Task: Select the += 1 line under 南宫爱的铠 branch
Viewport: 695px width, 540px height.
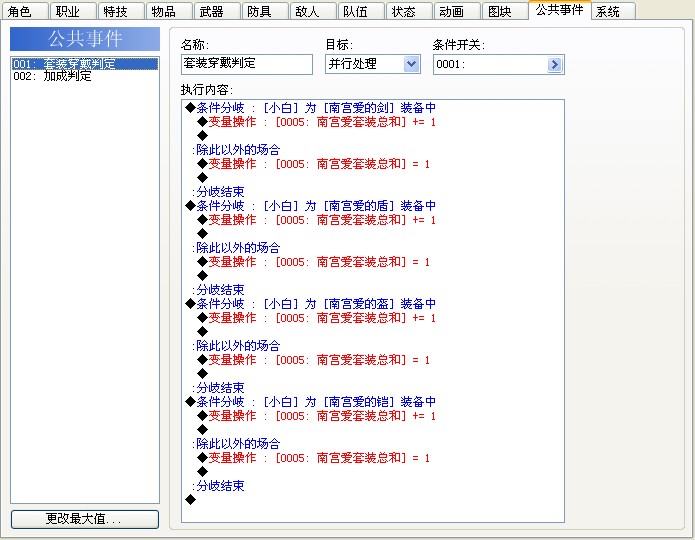Action: 316,416
